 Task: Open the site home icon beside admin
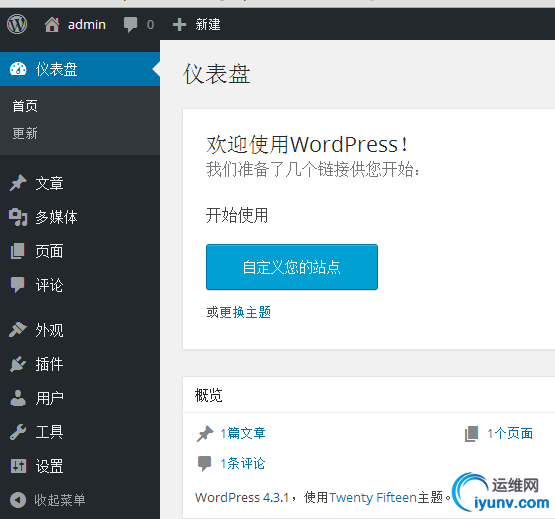click(52, 24)
